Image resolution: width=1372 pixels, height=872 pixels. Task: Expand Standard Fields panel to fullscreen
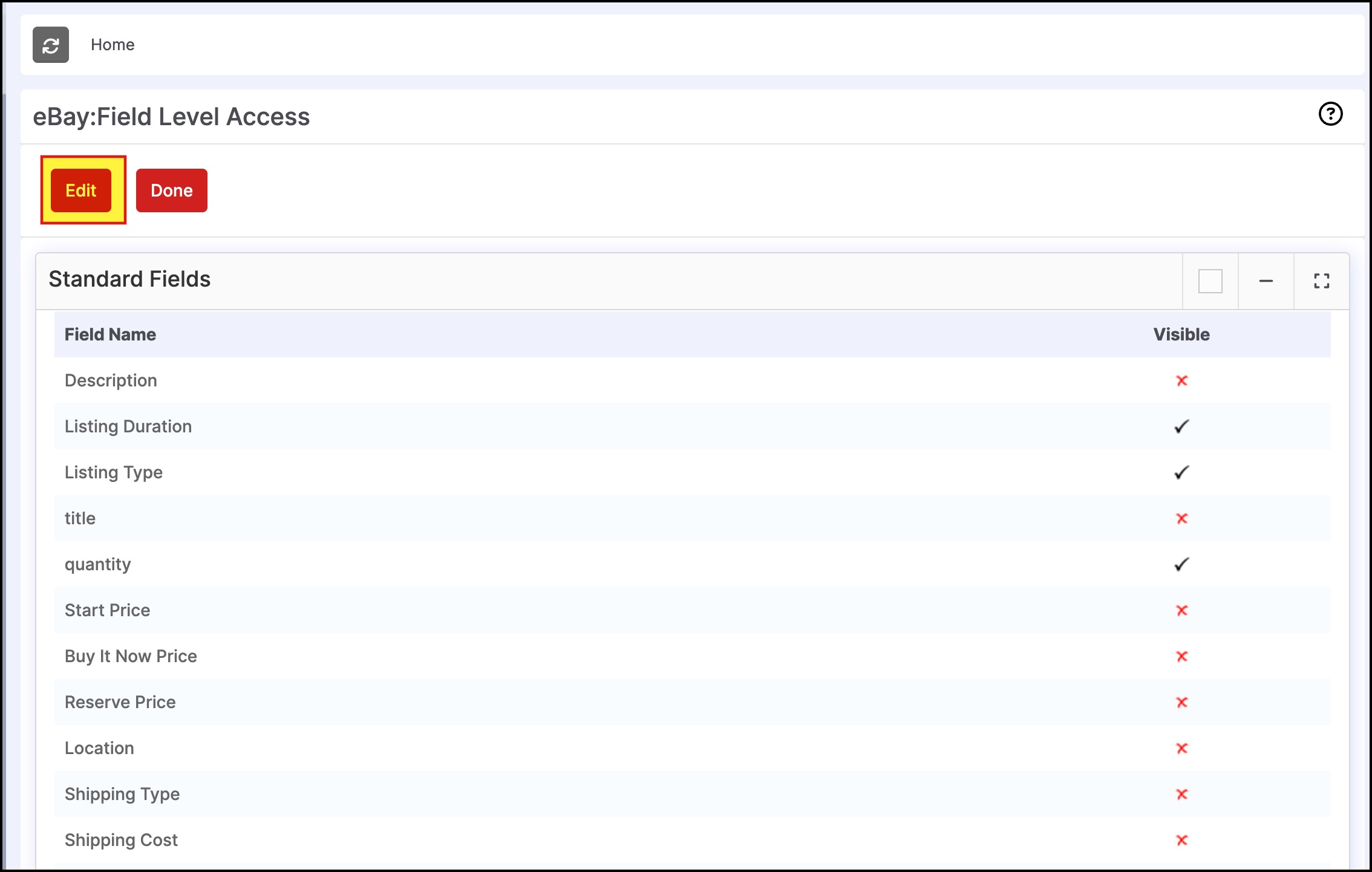click(x=1321, y=281)
